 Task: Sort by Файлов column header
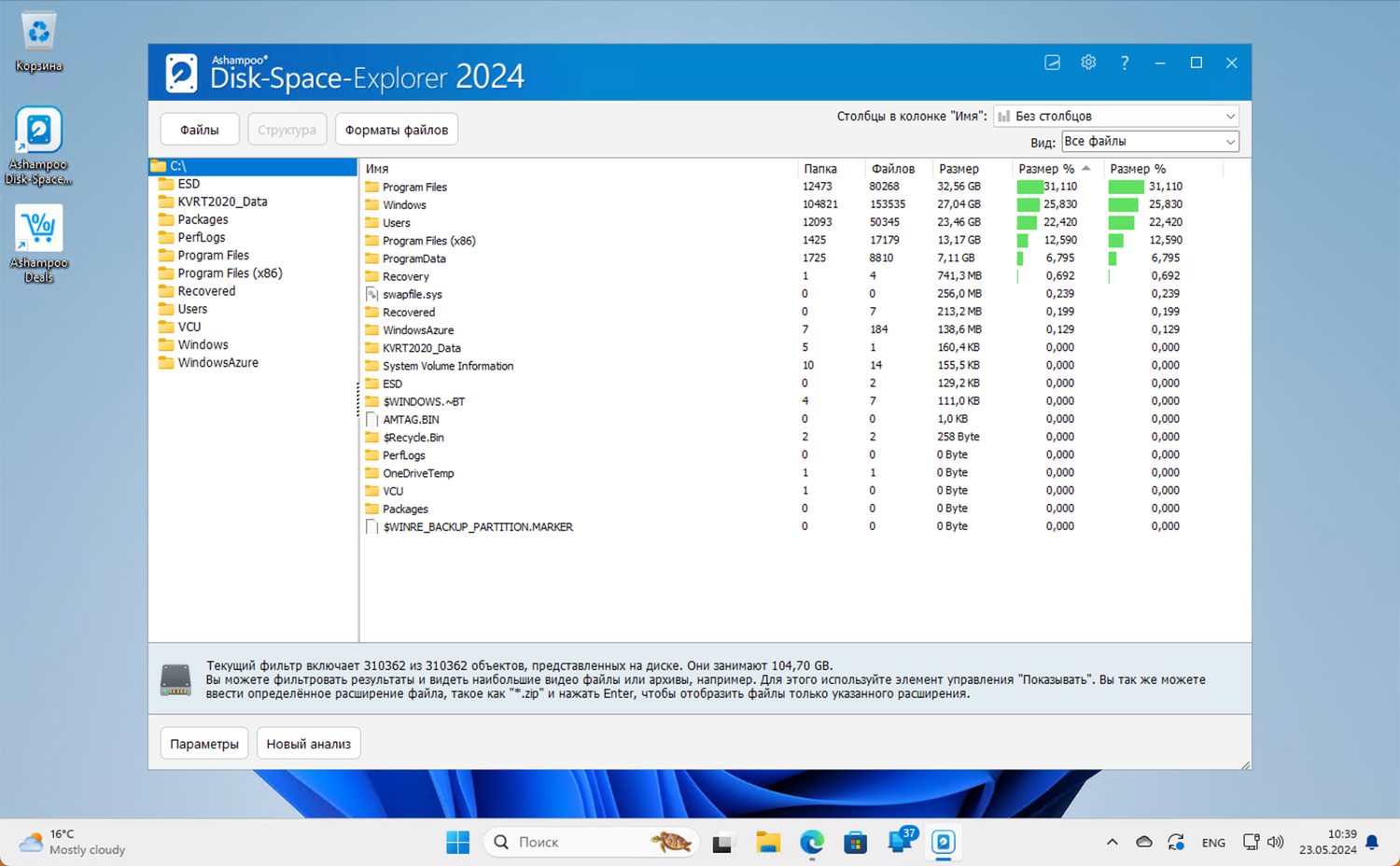899,169
